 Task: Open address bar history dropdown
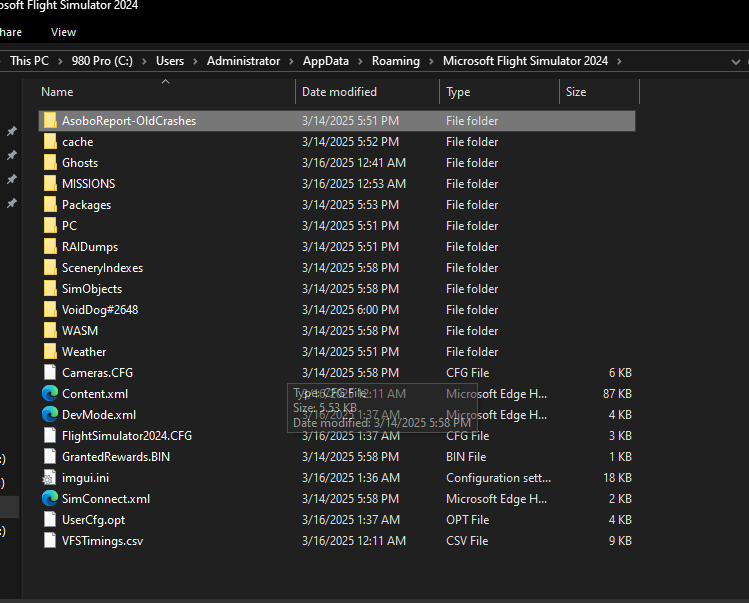click(736, 62)
